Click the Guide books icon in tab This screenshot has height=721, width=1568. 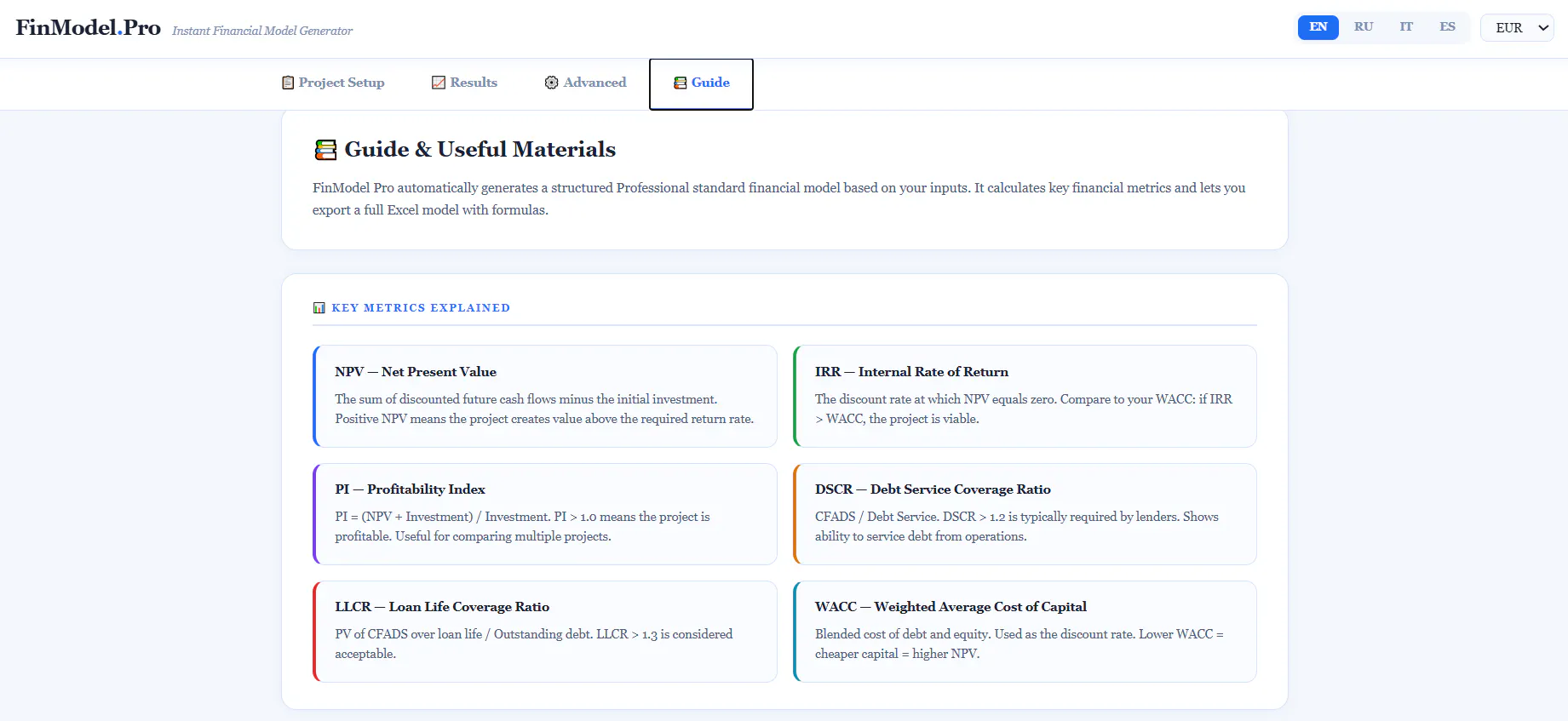680,83
